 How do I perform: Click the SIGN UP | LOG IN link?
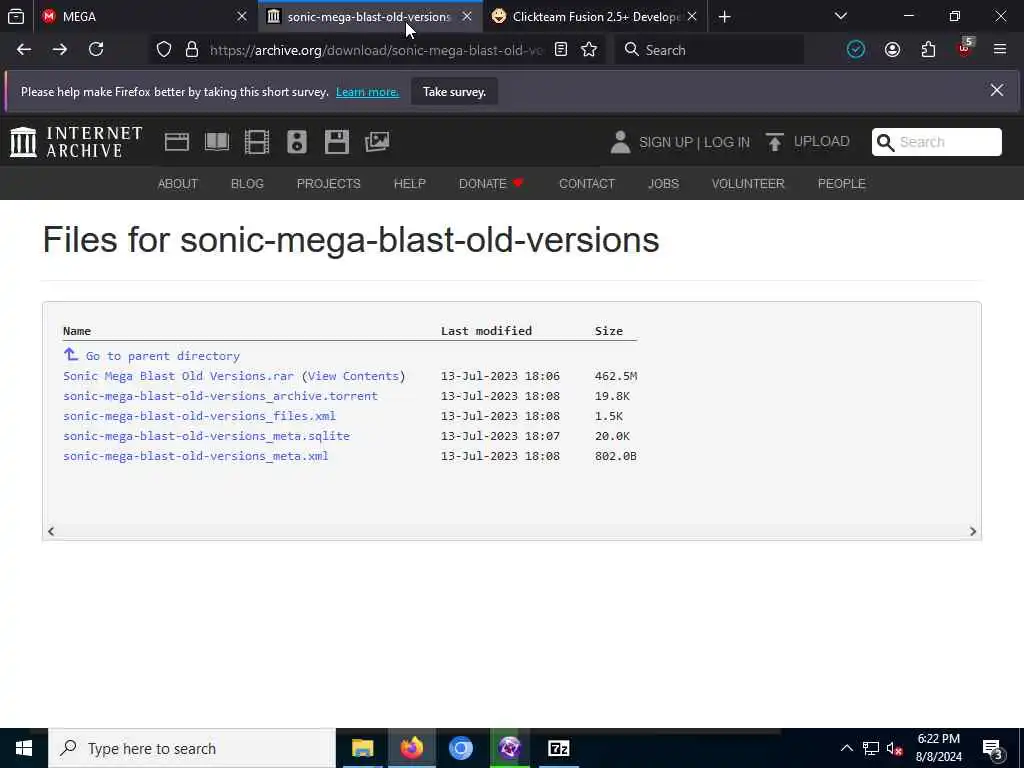pyautogui.click(x=694, y=142)
